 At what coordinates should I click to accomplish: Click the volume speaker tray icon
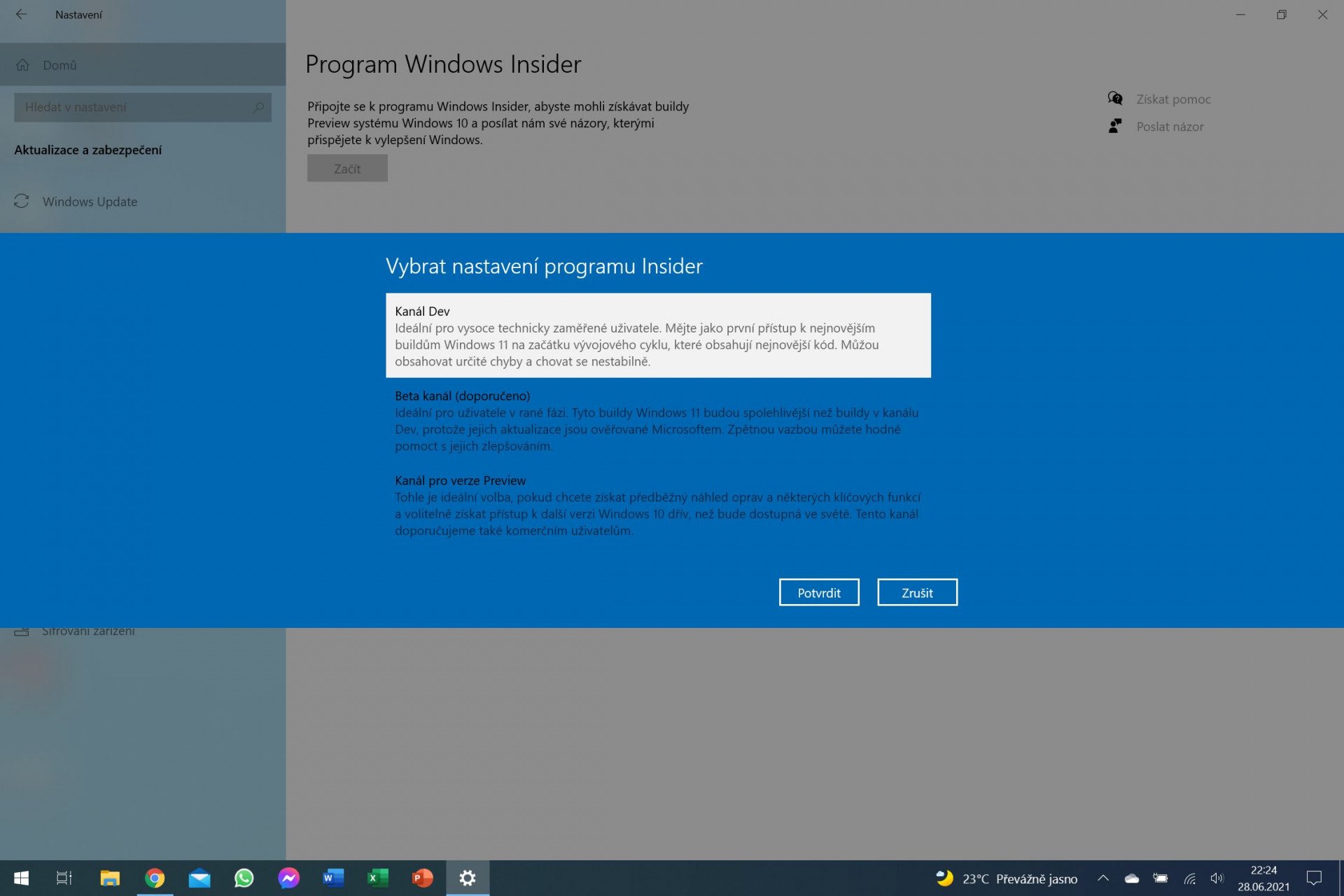(x=1217, y=878)
